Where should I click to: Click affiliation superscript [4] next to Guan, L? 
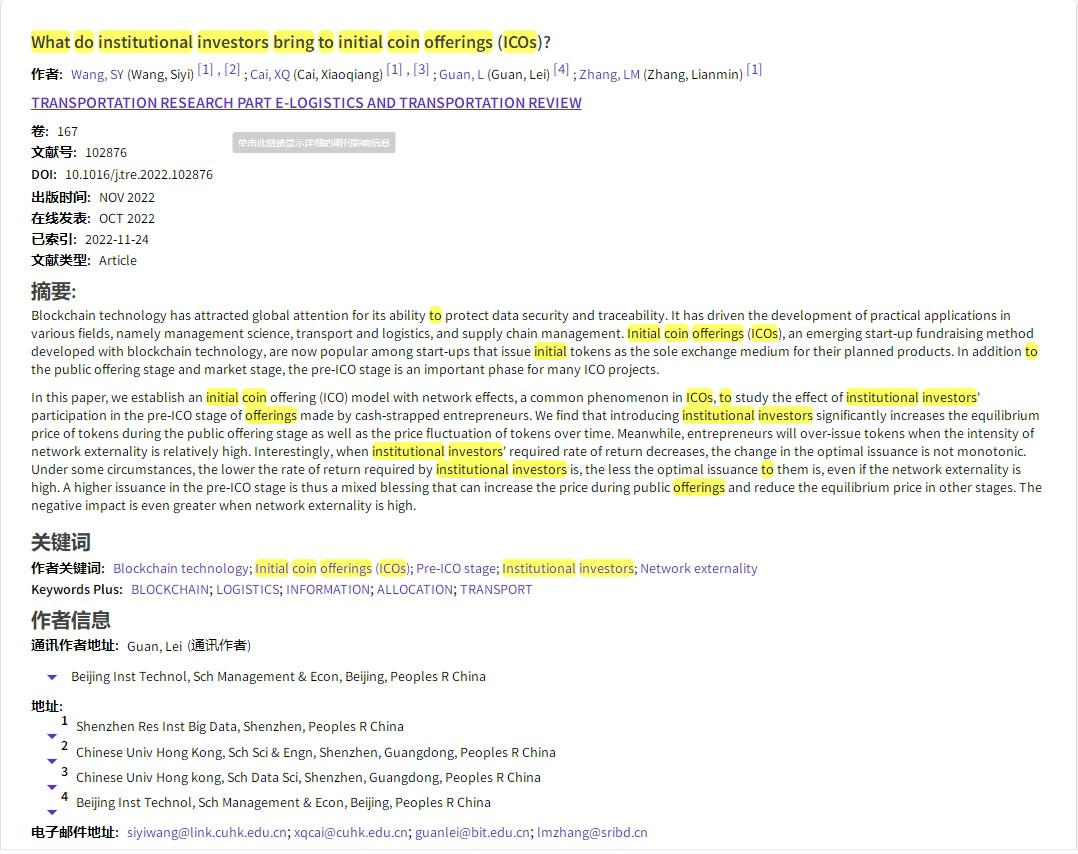tap(561, 70)
